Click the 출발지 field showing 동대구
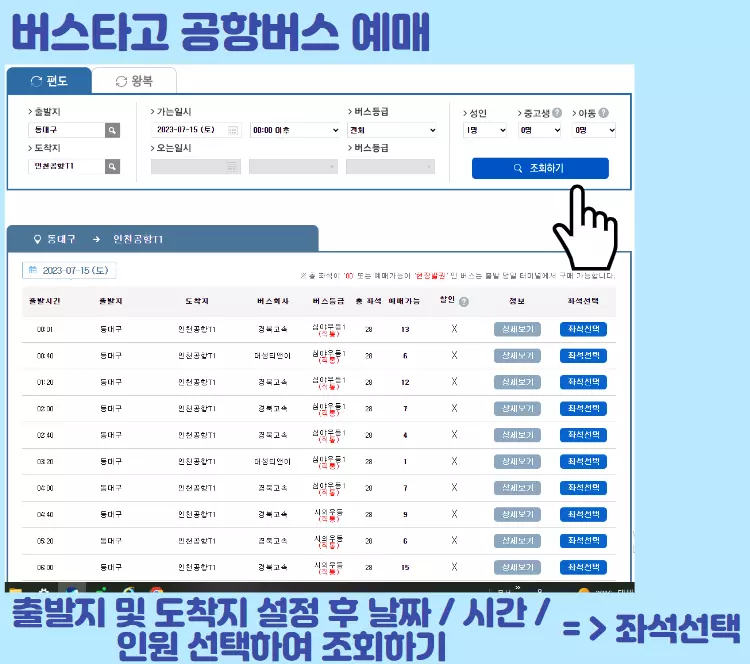 point(66,130)
